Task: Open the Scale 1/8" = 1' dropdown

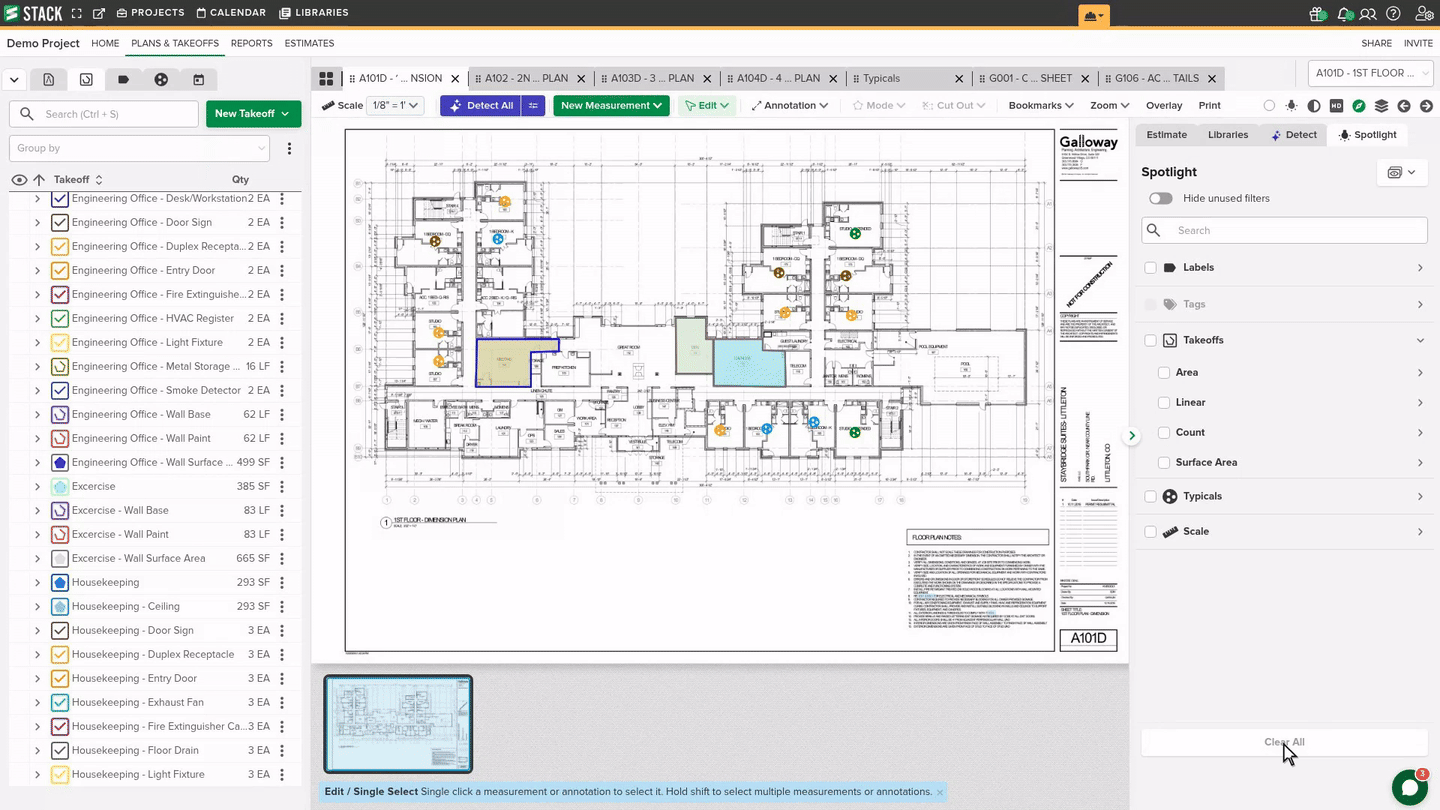Action: coord(397,105)
